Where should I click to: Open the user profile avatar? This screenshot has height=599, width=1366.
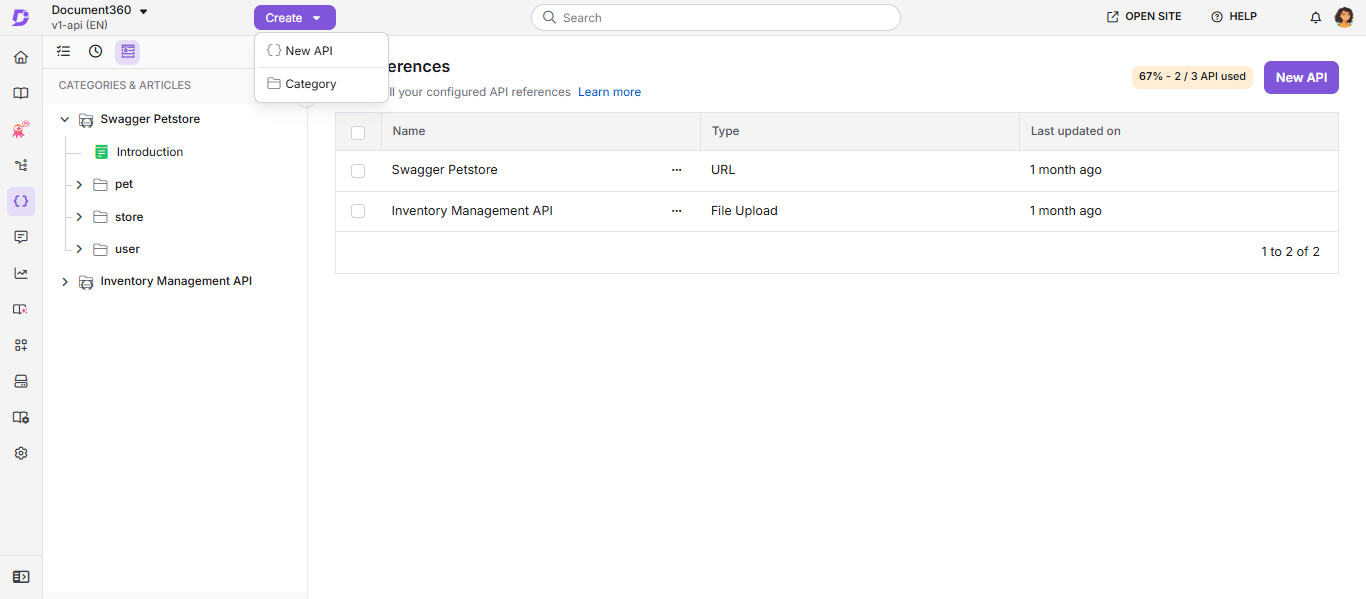(x=1344, y=17)
